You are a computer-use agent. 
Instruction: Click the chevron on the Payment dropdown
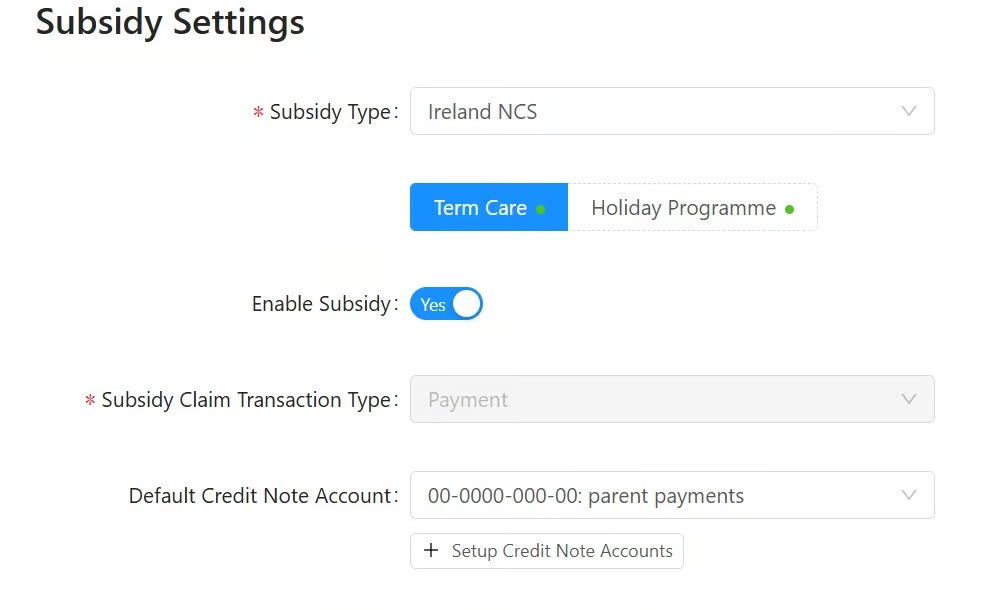point(908,399)
